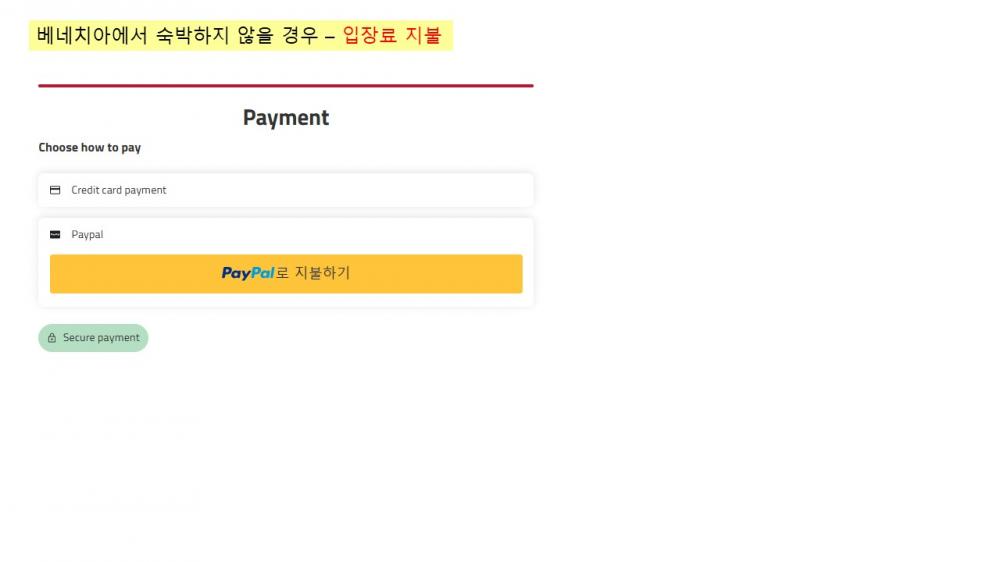Image resolution: width=1000 pixels, height=562 pixels.
Task: Click the green Secure payment badge
Action: pos(93,337)
